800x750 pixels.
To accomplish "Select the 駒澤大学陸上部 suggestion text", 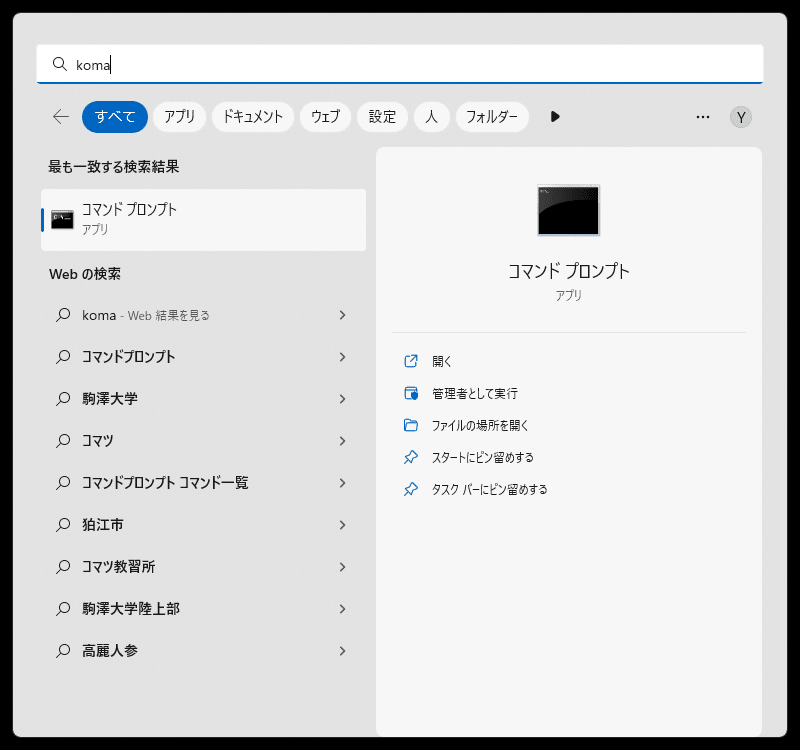I will click(131, 608).
